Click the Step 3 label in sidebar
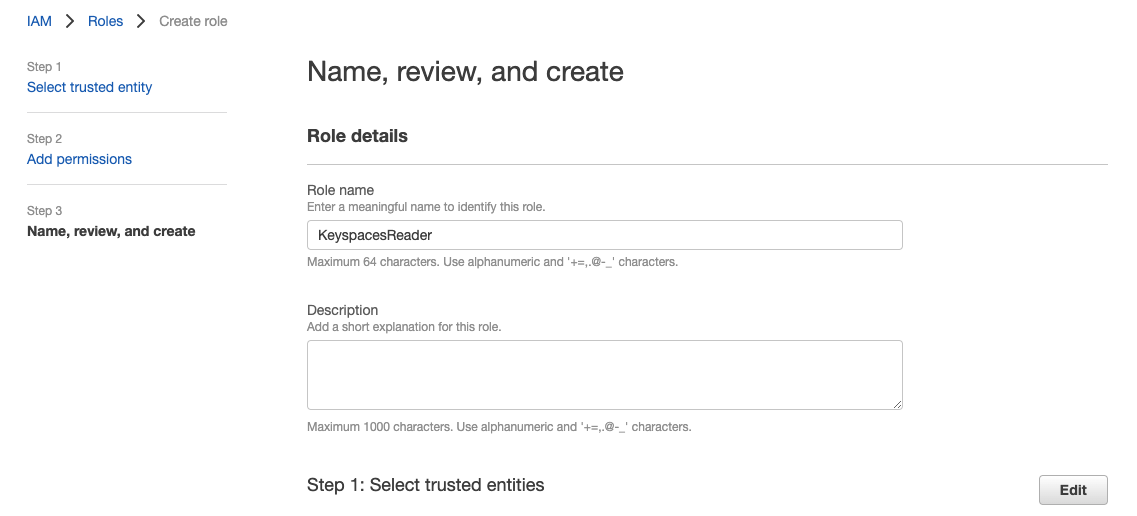1137x516 pixels. click(45, 211)
